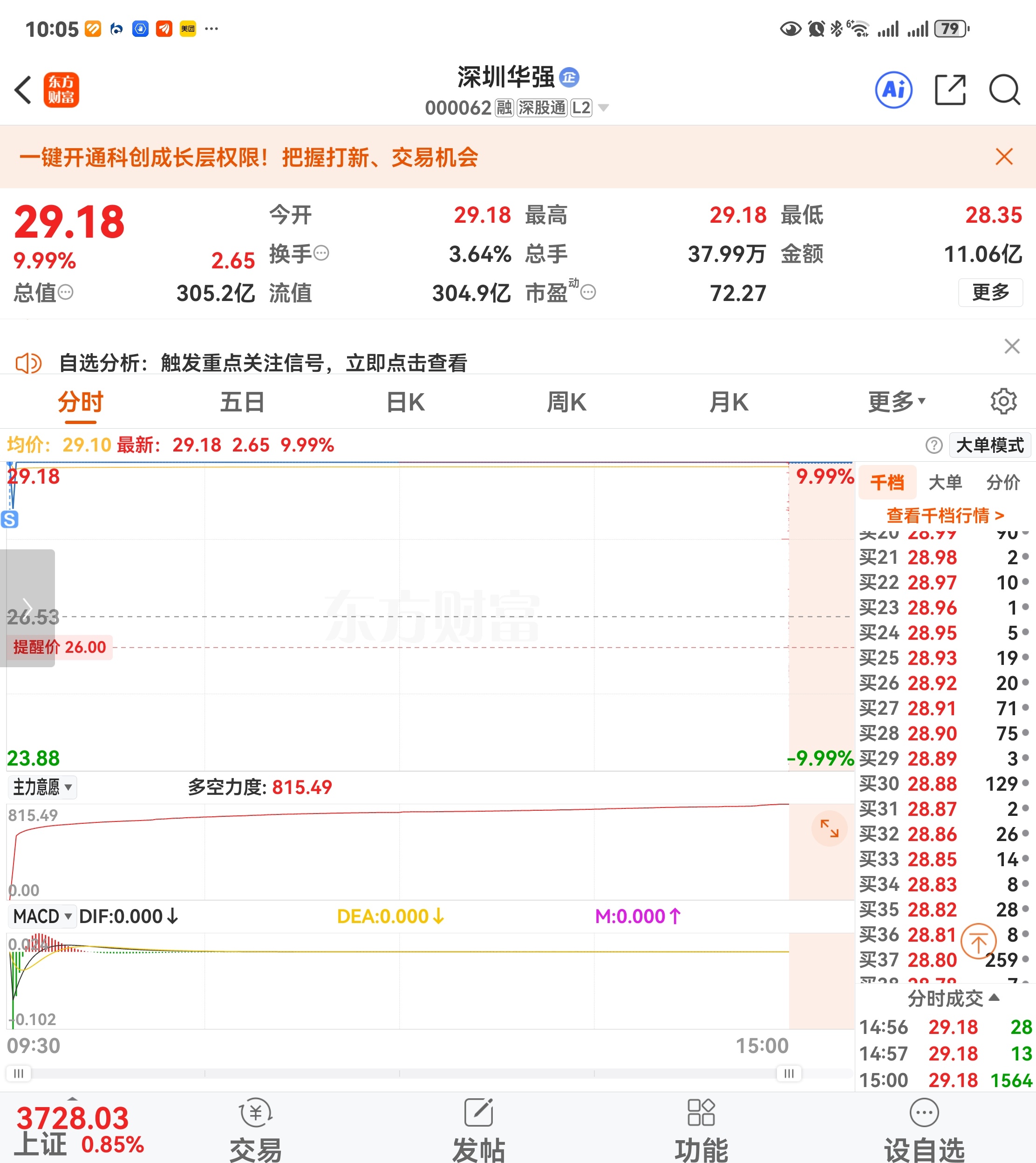Open the 主力意愿 indicator dropdown
Screen dimensions: 1036x1163
(x=43, y=787)
